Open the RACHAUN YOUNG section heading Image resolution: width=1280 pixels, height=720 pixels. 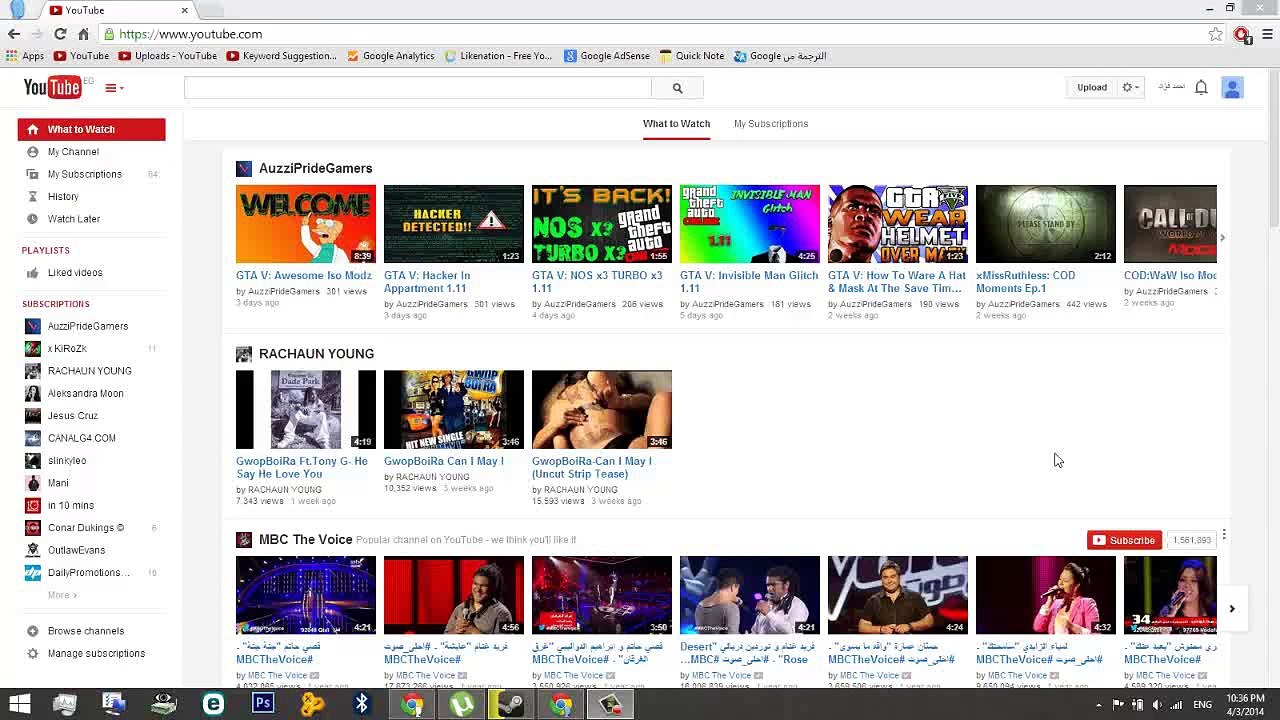click(316, 354)
